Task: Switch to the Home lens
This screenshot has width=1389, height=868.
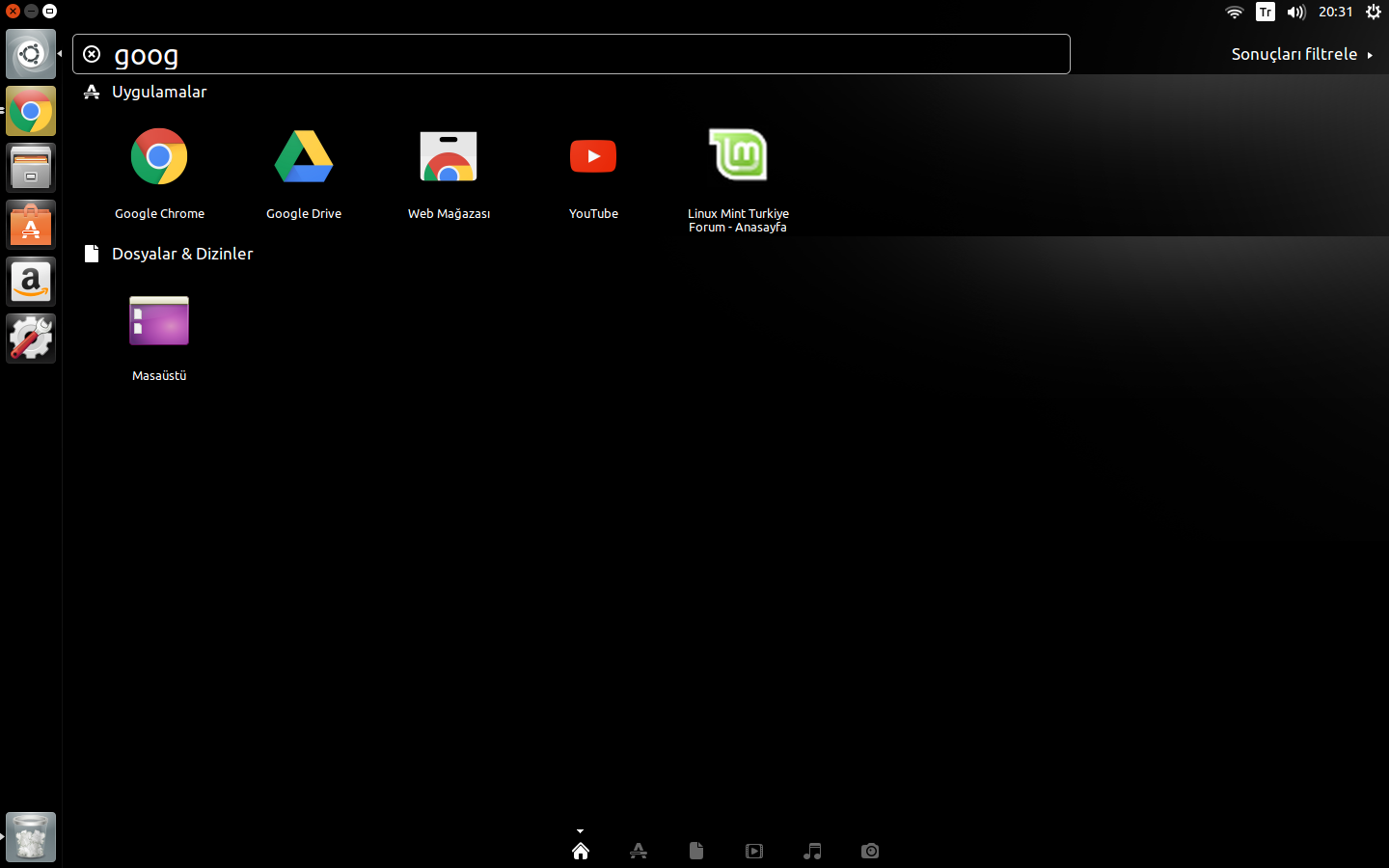Action: coord(581,851)
